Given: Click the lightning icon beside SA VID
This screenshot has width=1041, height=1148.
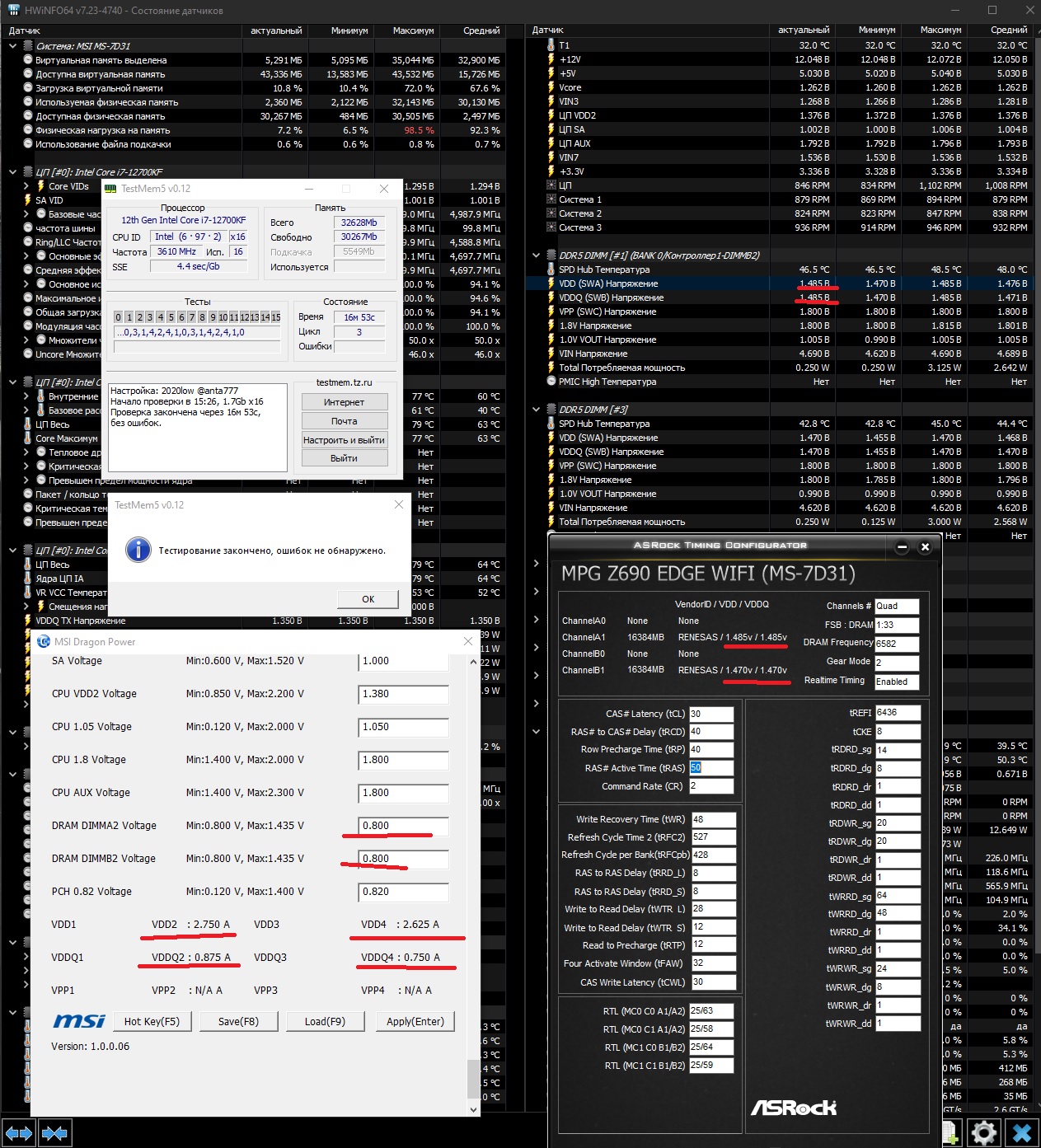Looking at the screenshot, I should [x=29, y=200].
